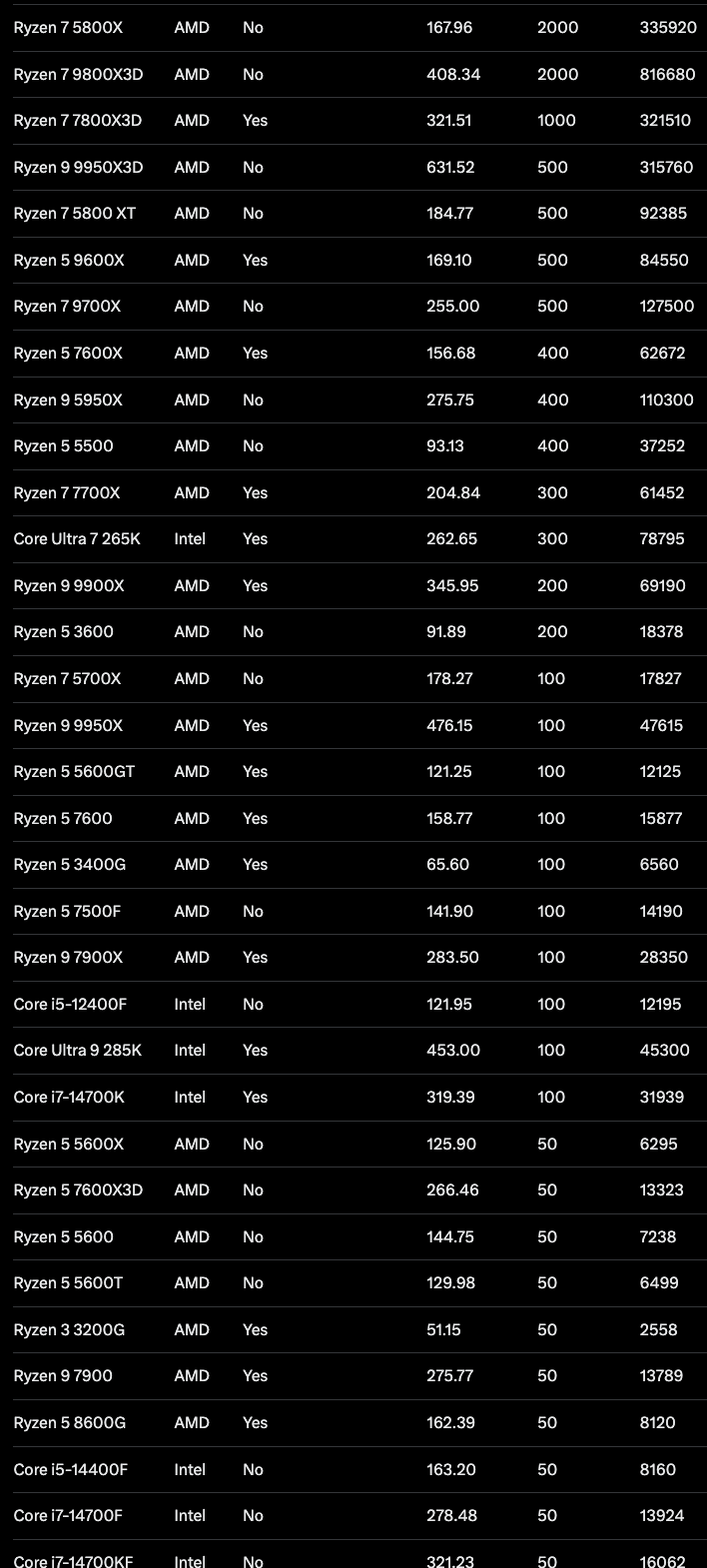Select the 335920 total in first row
The width and height of the screenshot is (707, 1568).
click(668, 28)
